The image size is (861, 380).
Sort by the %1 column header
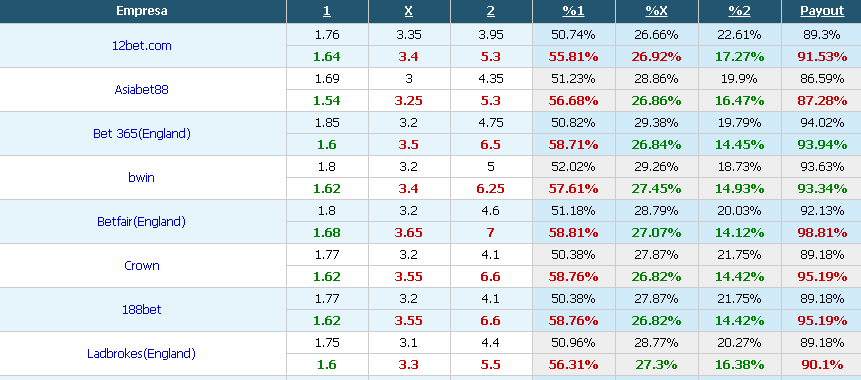(573, 11)
